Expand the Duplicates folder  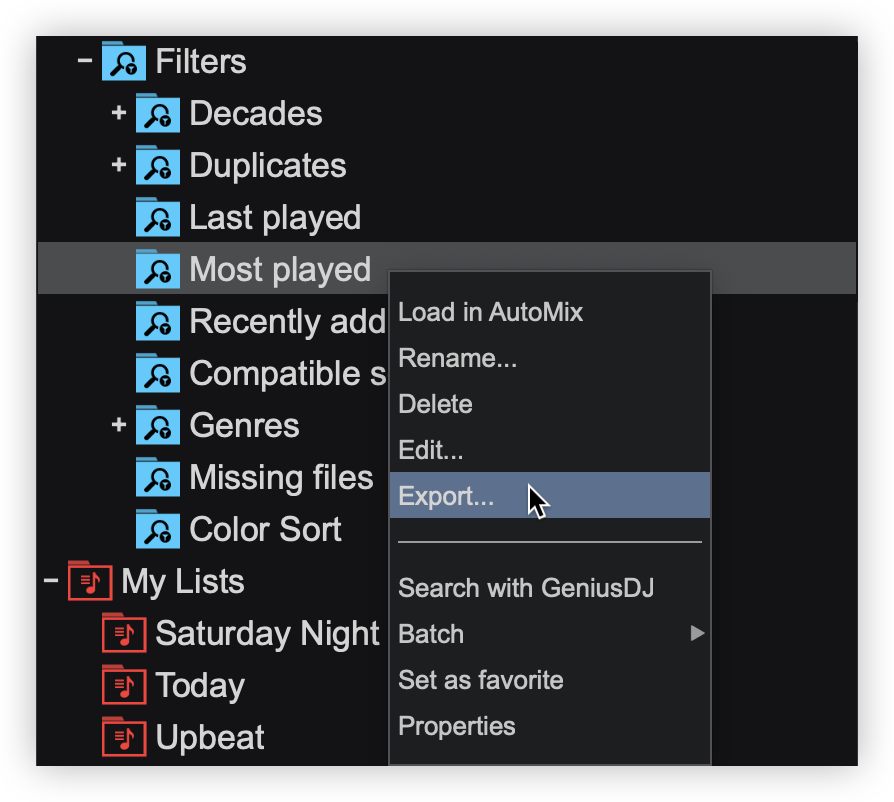[x=119, y=165]
